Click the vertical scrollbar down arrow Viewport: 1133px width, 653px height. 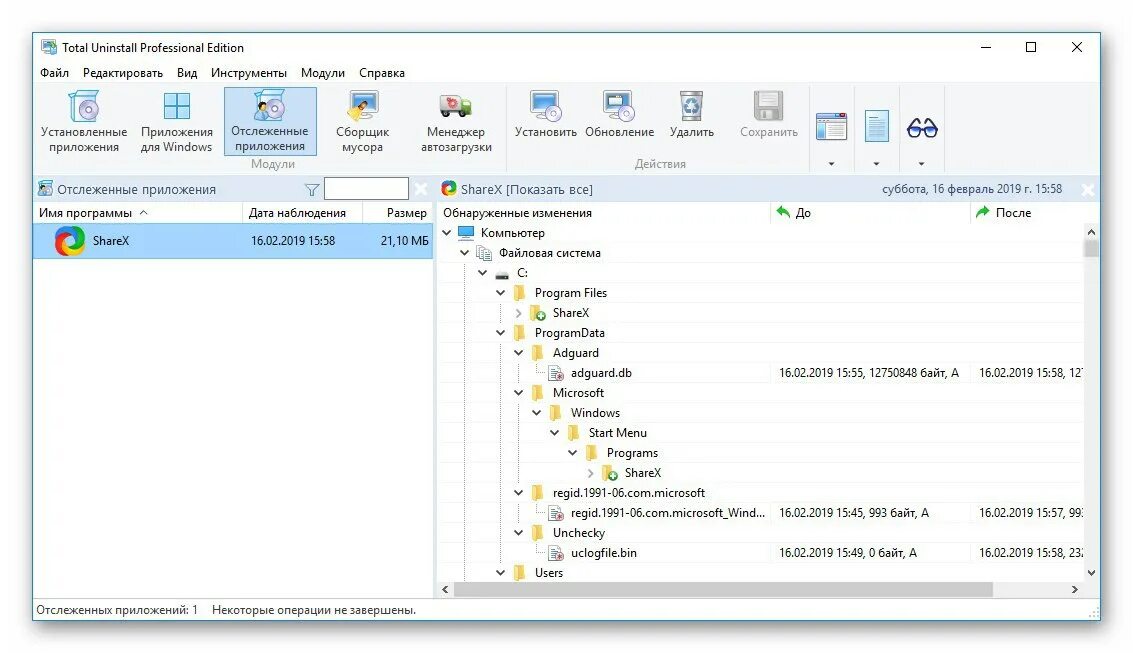1091,573
